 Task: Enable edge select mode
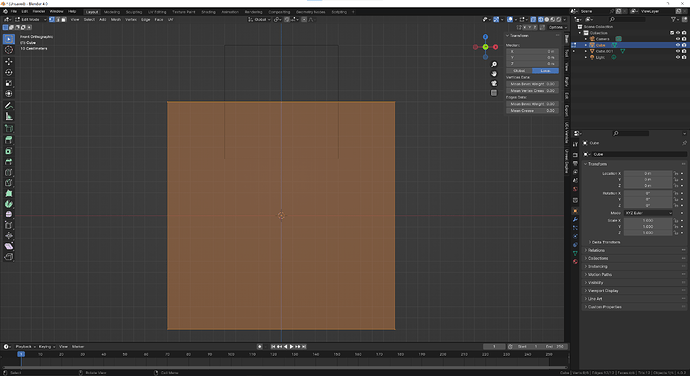58,20
